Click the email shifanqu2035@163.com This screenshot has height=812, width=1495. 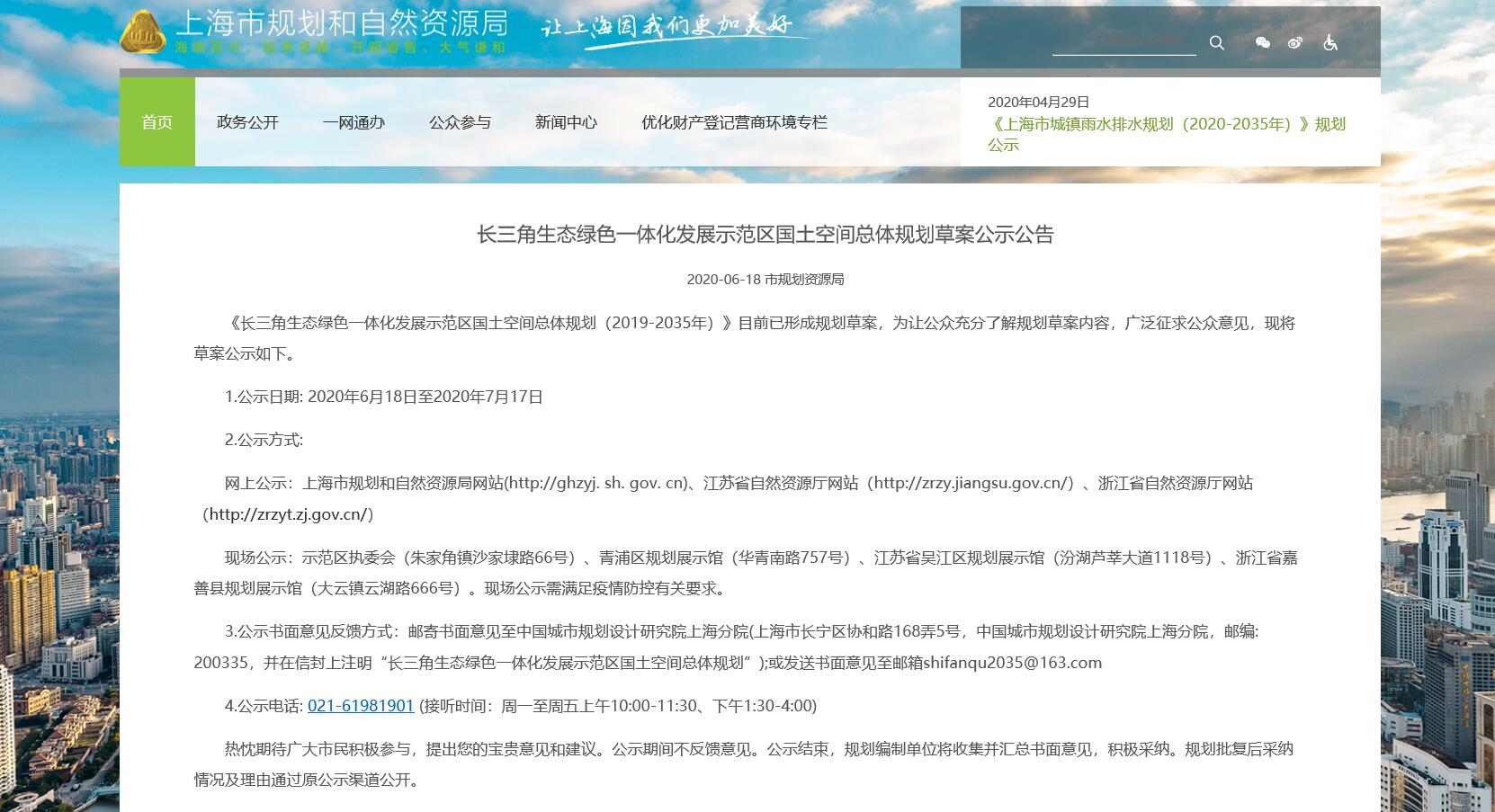coord(1012,663)
